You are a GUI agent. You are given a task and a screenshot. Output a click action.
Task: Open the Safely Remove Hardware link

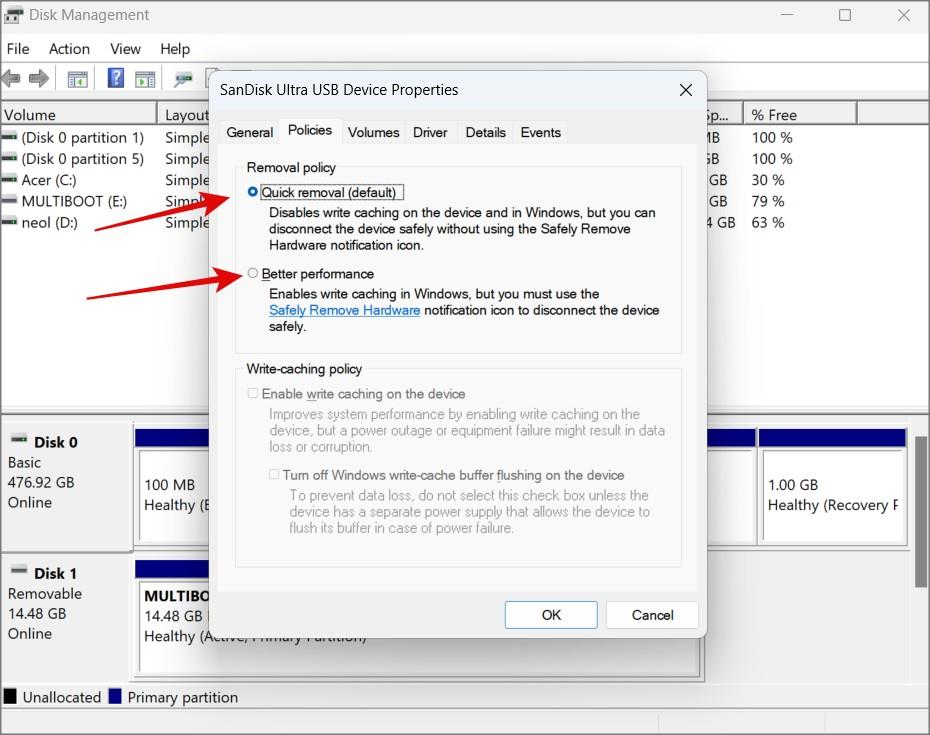tap(345, 310)
